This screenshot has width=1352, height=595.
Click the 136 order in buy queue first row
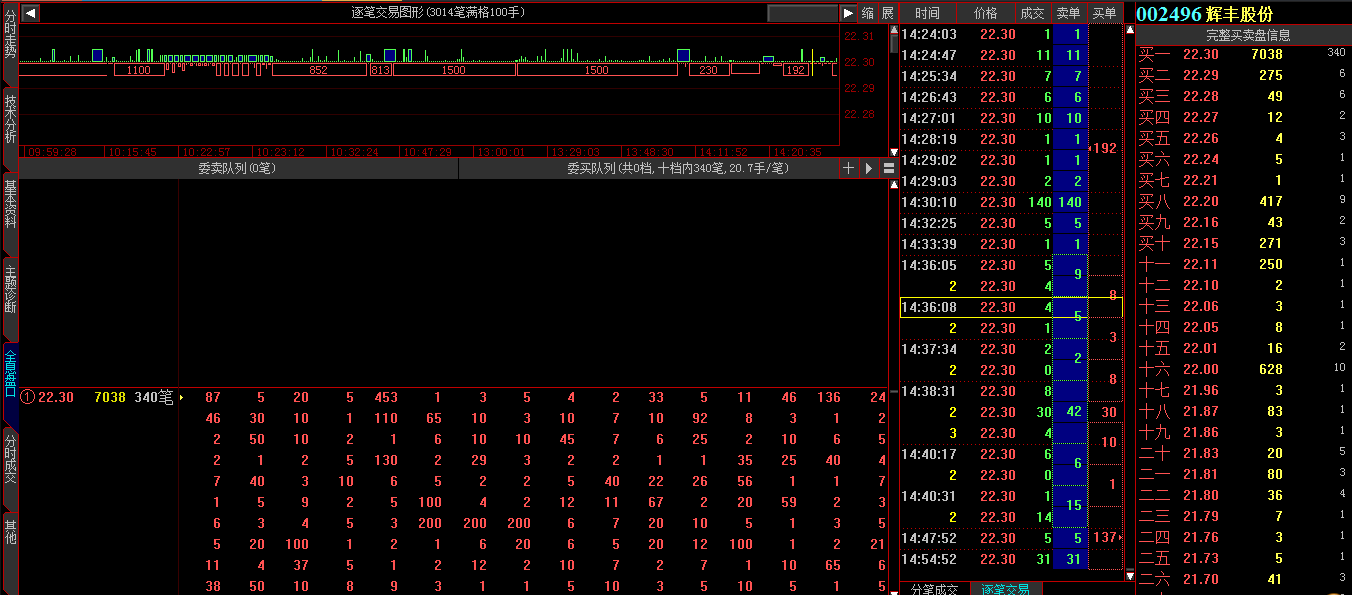[829, 397]
